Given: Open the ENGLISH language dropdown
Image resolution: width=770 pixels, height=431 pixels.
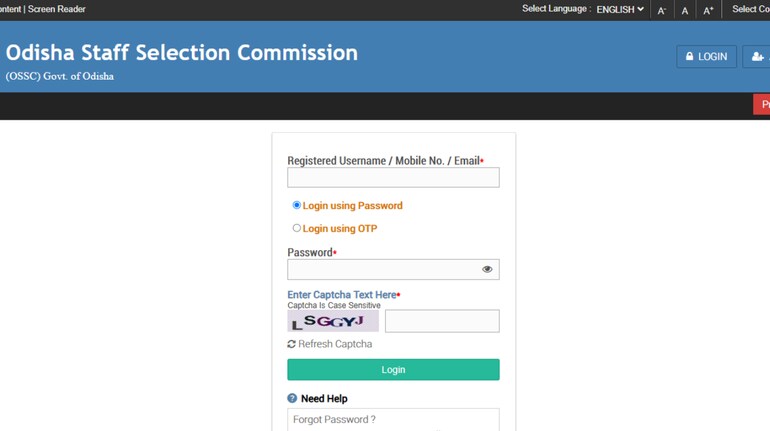Looking at the screenshot, I should [x=620, y=10].
